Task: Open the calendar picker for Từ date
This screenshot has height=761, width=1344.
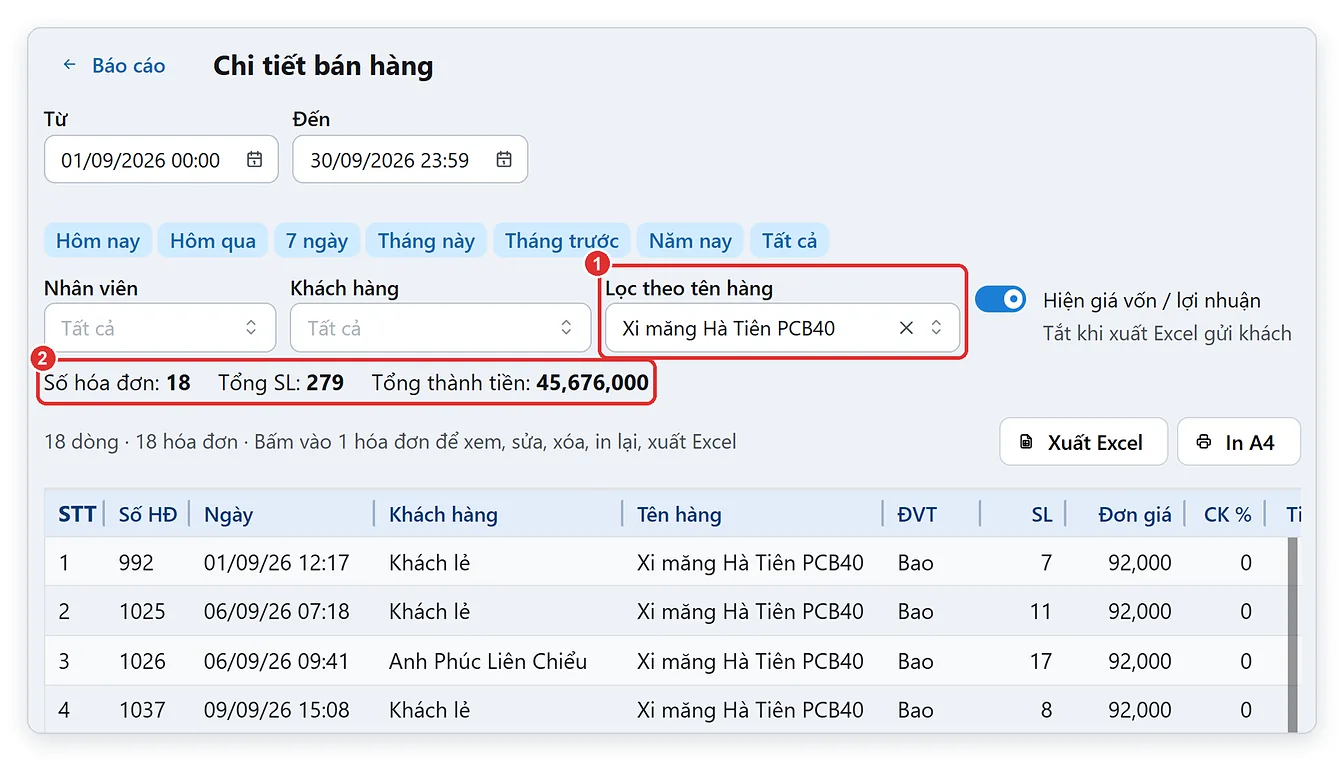Action: [254, 160]
